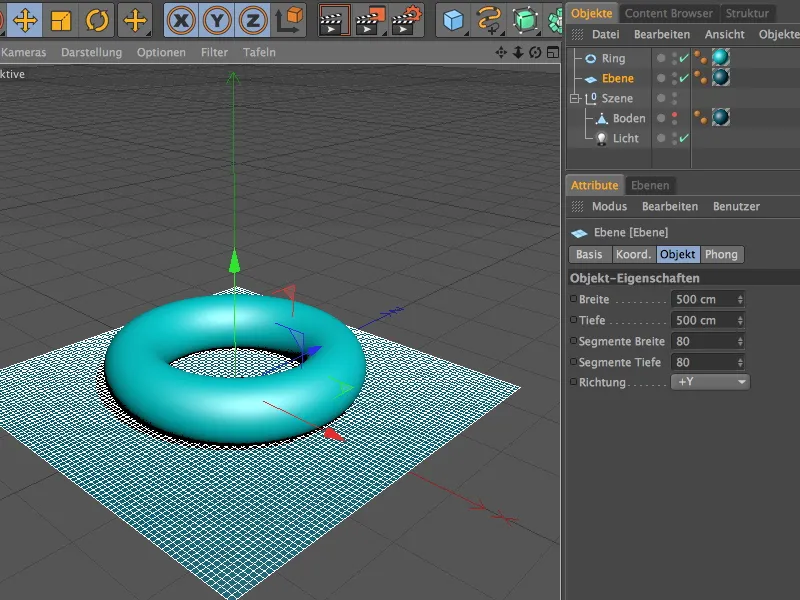
Task: Open the Filter menu in viewport
Action: pyautogui.click(x=214, y=52)
